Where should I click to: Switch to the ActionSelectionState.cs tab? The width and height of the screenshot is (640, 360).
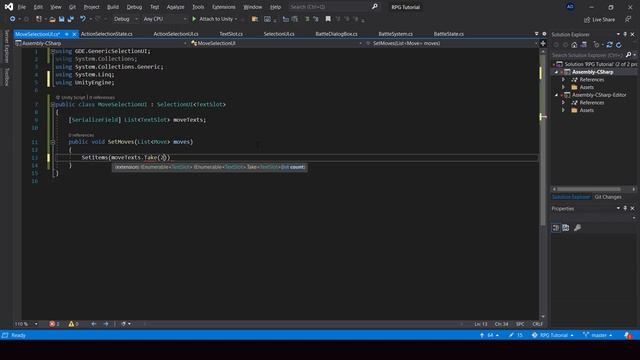click(x=107, y=34)
